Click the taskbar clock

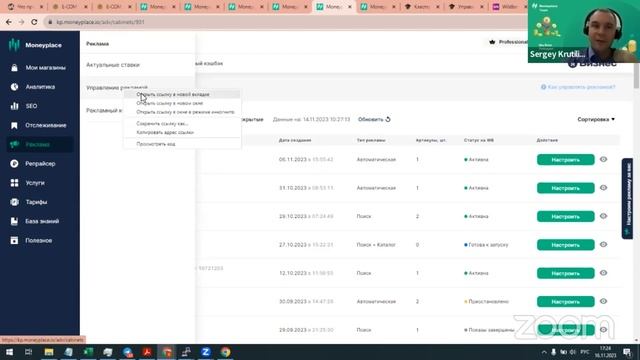(605, 352)
